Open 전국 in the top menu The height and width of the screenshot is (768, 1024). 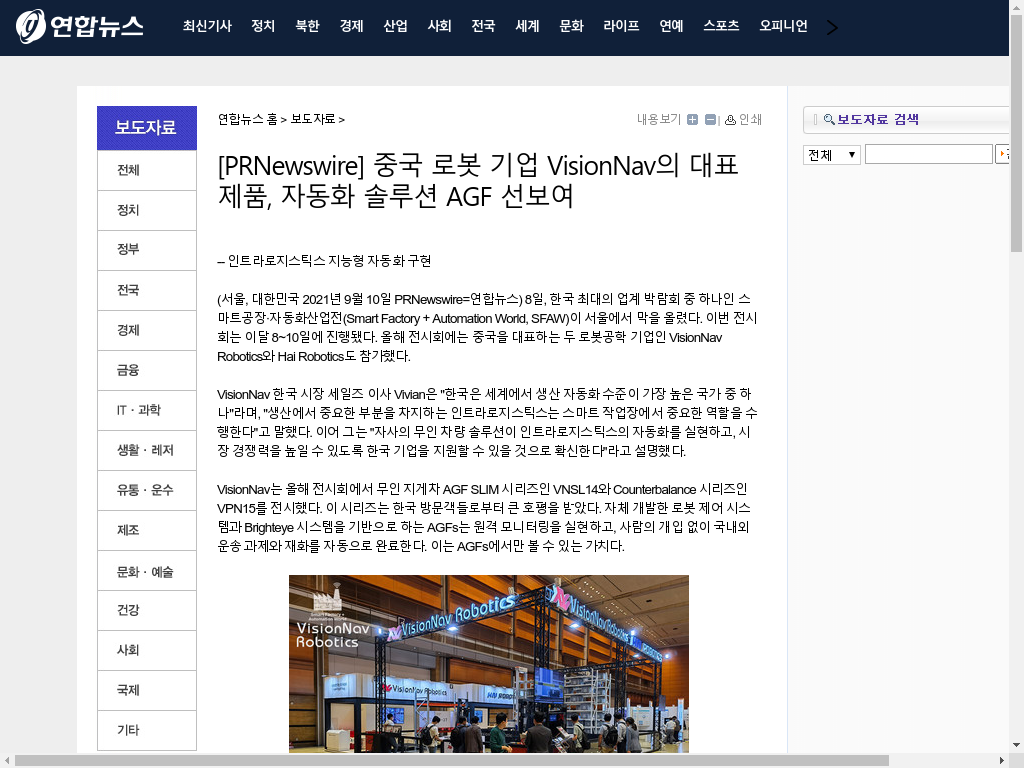click(x=483, y=26)
